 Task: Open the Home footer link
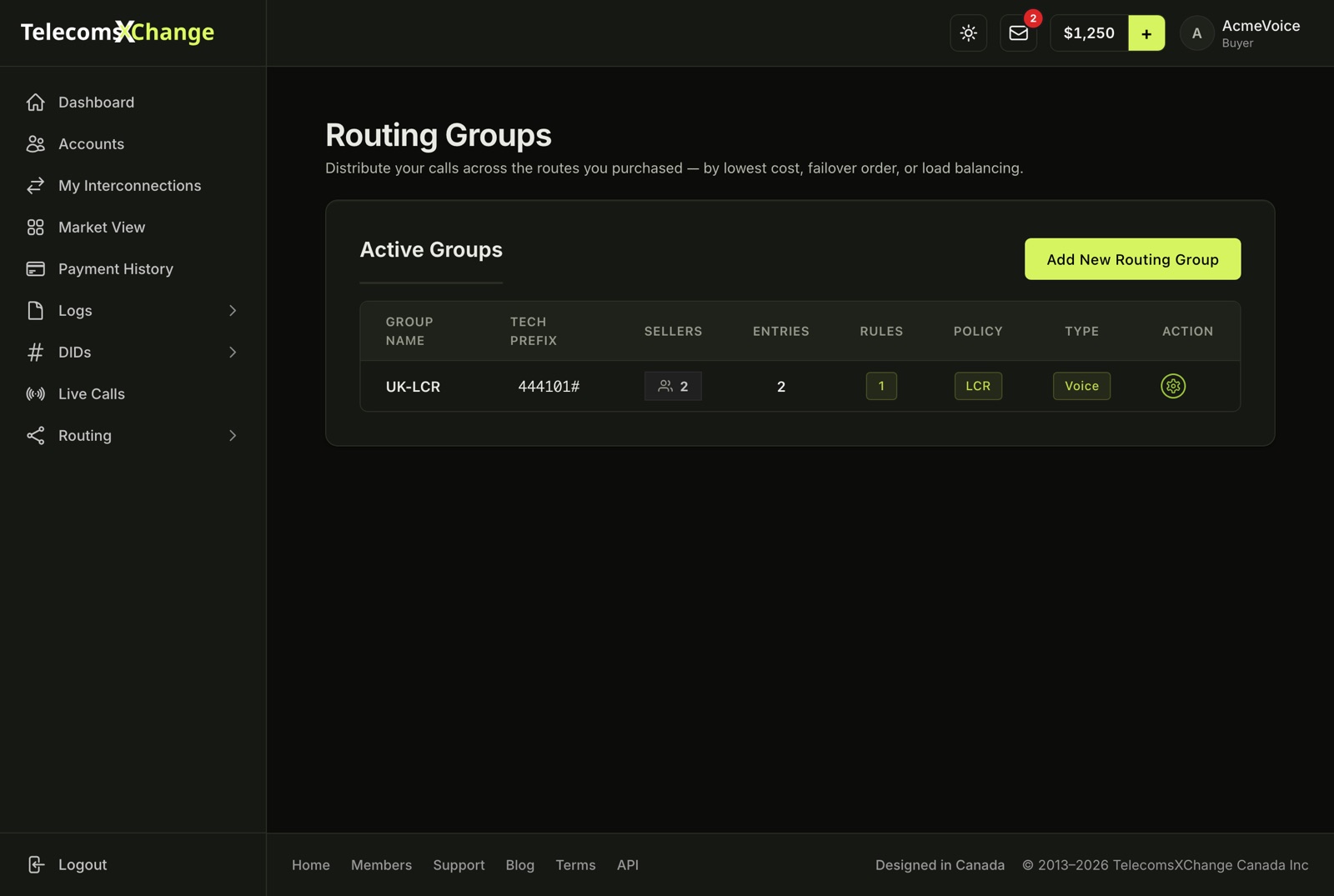pyautogui.click(x=311, y=865)
